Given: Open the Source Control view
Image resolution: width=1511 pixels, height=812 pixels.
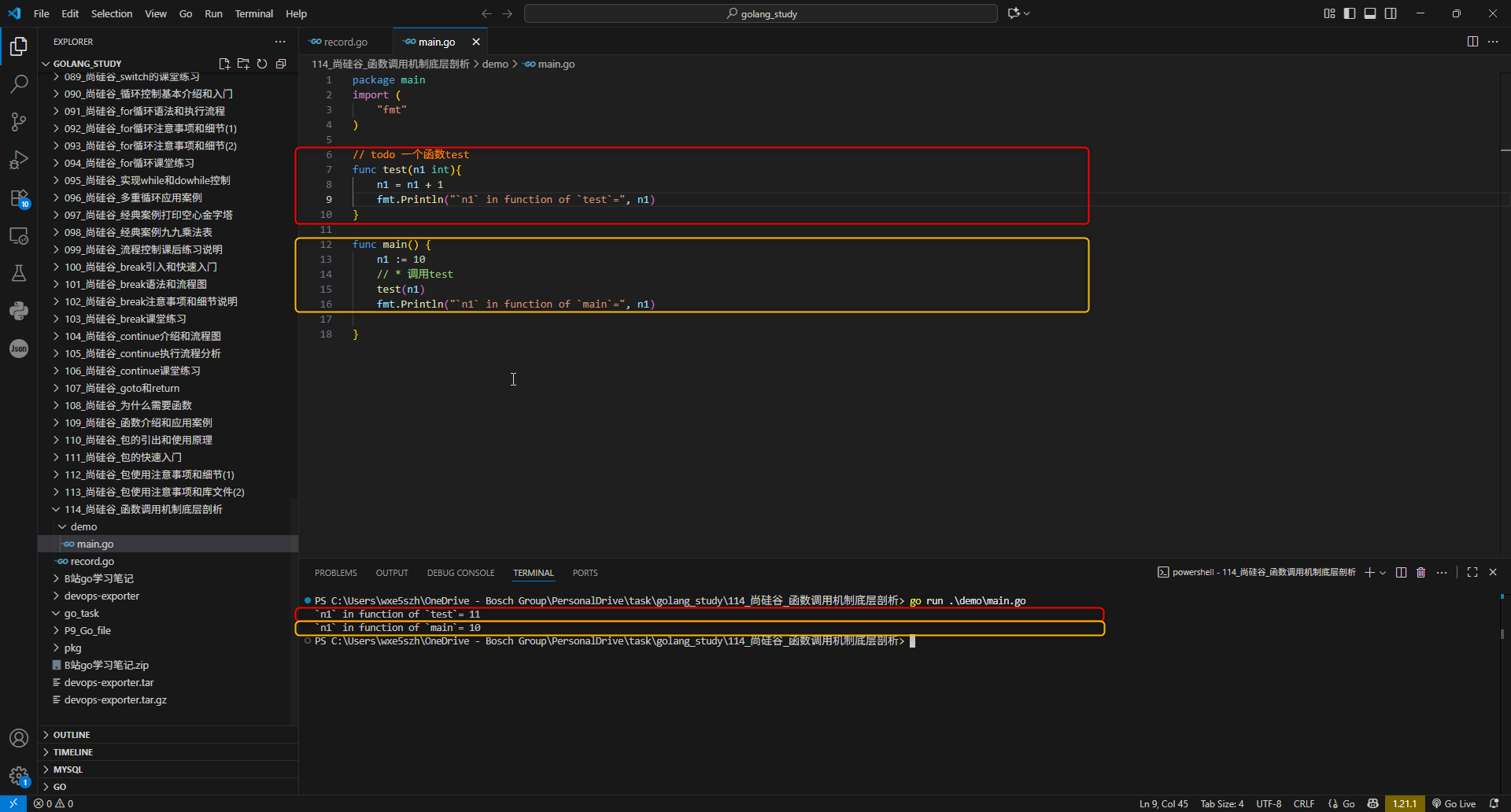Looking at the screenshot, I should click(19, 121).
